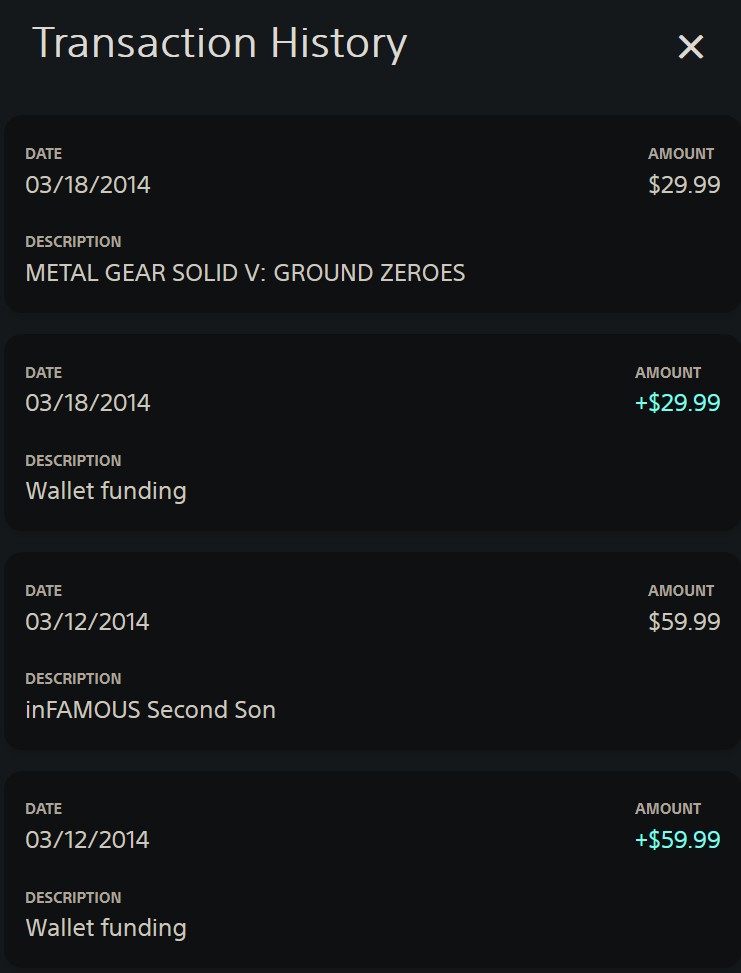741x973 pixels.
Task: Click the green +$29.99 funding amount
Action: [677, 403]
